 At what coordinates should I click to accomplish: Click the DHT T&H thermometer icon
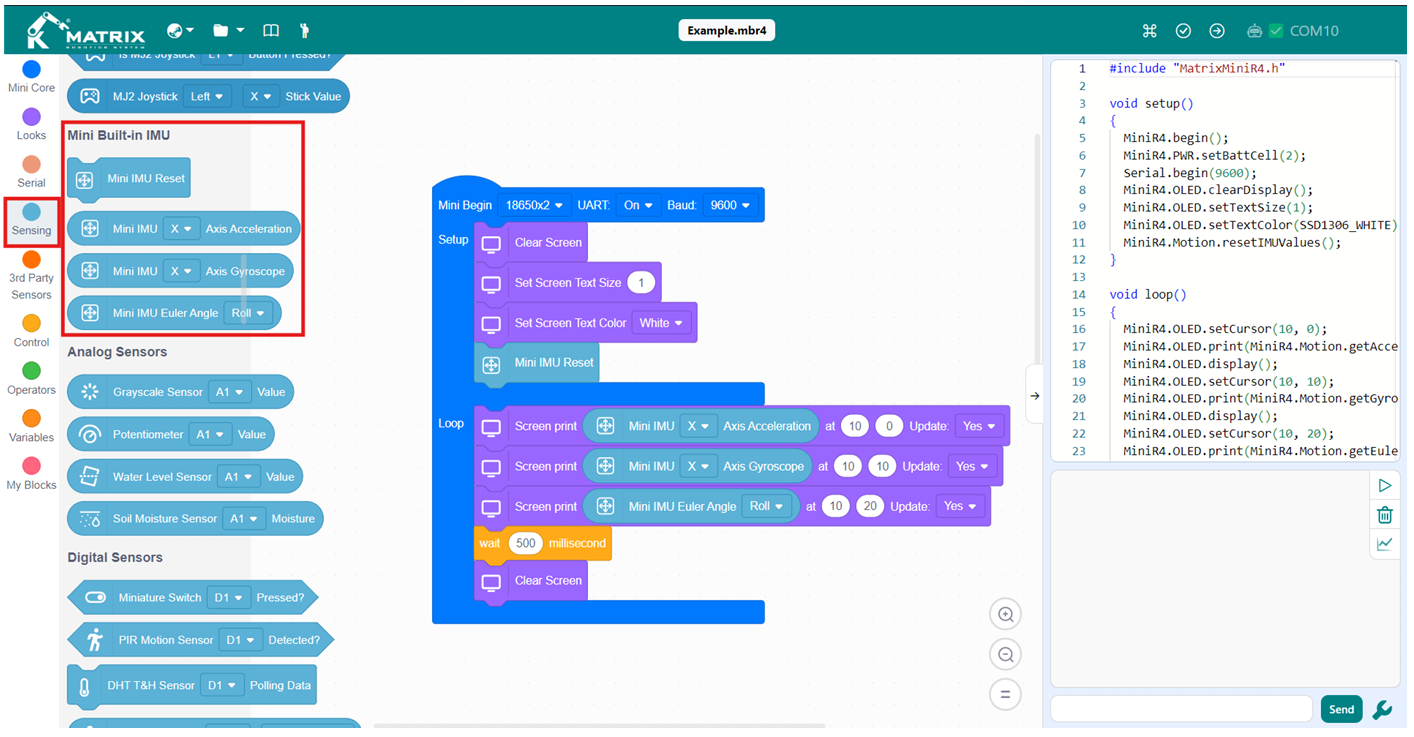tap(84, 686)
